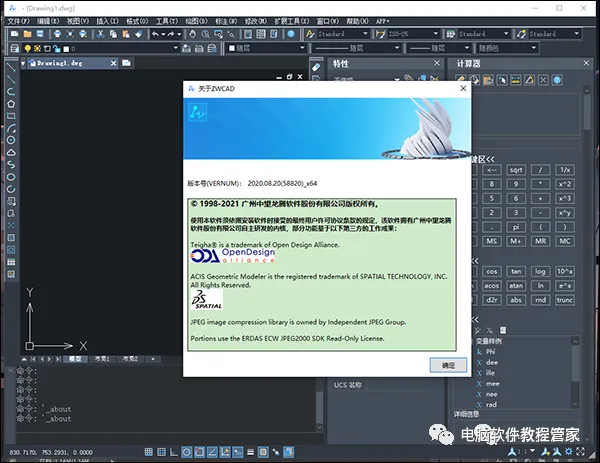Open the ISO-25 dimension style dropdown
600x463 pixels.
pyautogui.click(x=412, y=34)
